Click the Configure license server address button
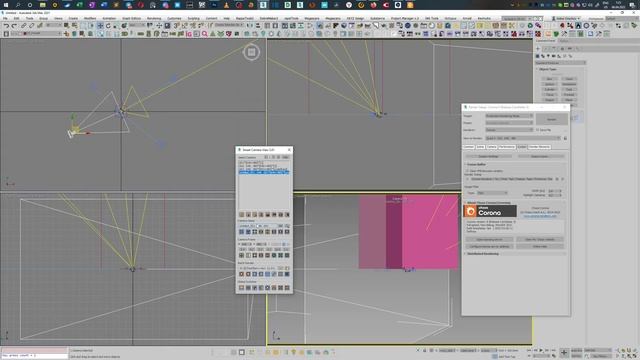The height and width of the screenshot is (360, 640). point(489,246)
